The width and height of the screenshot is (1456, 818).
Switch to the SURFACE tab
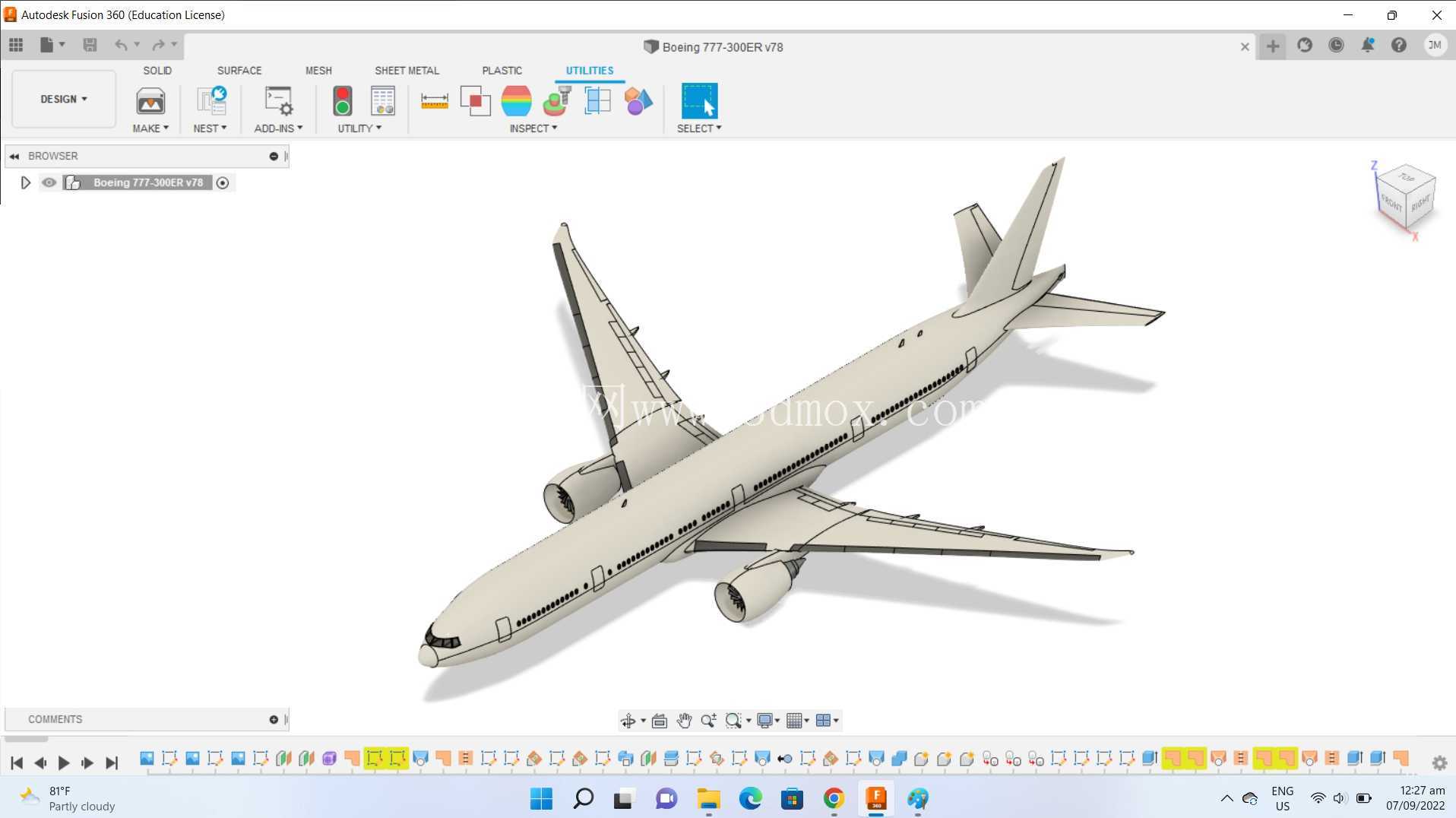click(x=239, y=71)
